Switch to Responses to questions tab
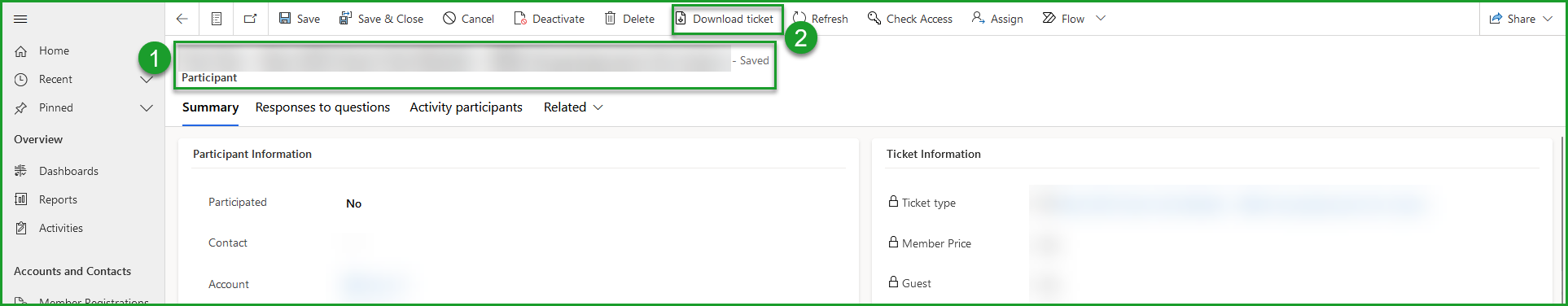This screenshot has height=306, width=1568. (322, 107)
